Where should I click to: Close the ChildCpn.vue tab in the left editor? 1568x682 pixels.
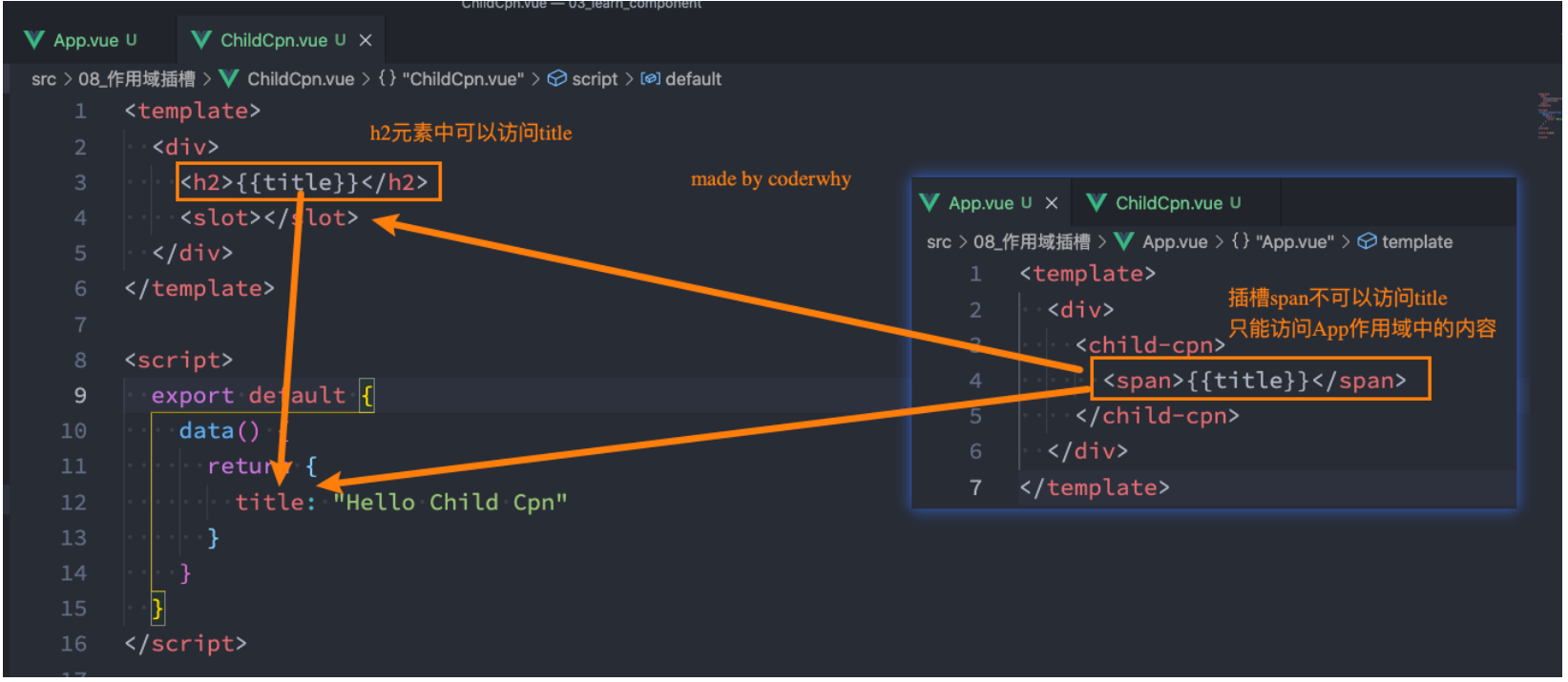(366, 40)
